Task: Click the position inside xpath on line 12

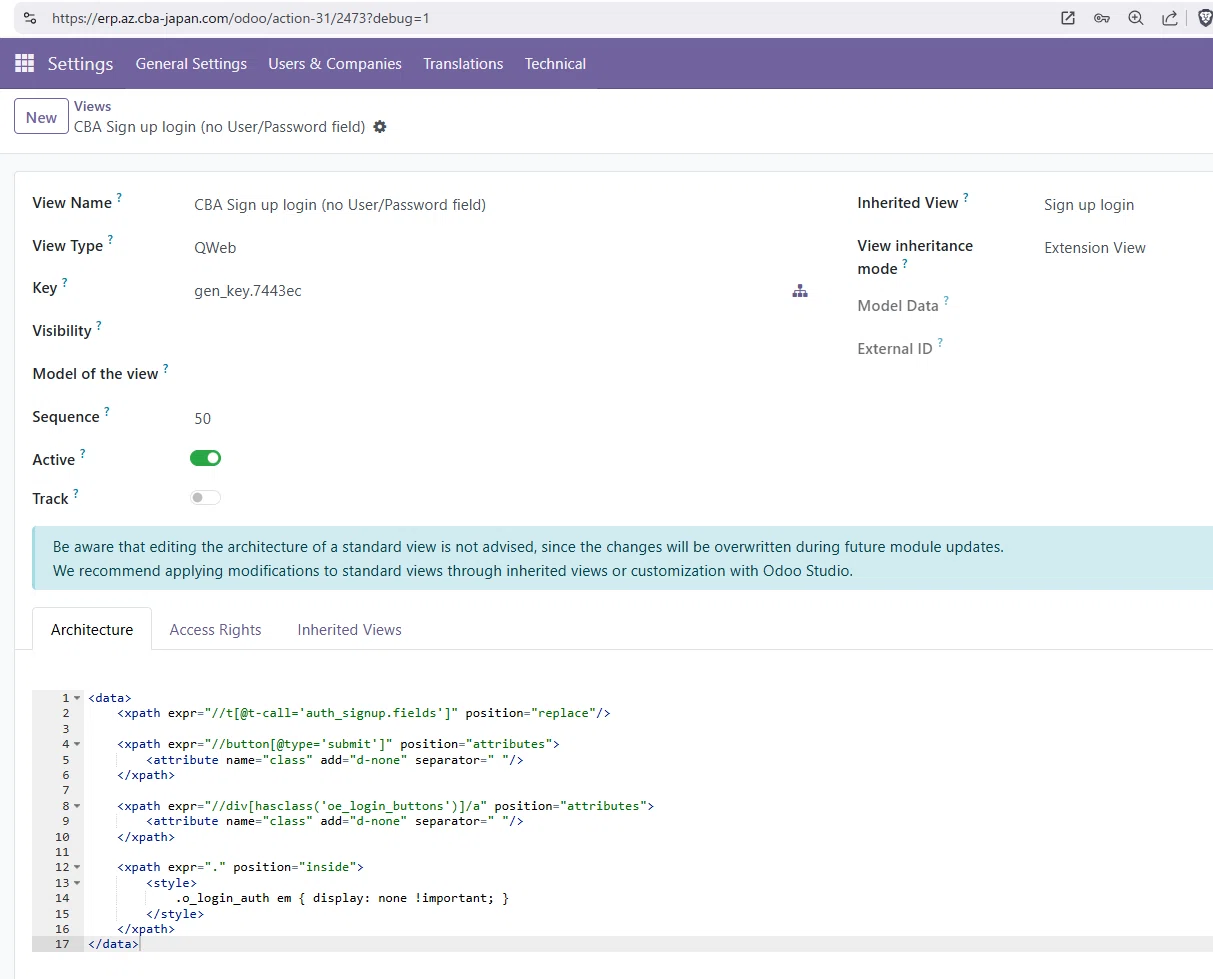Action: [240, 867]
